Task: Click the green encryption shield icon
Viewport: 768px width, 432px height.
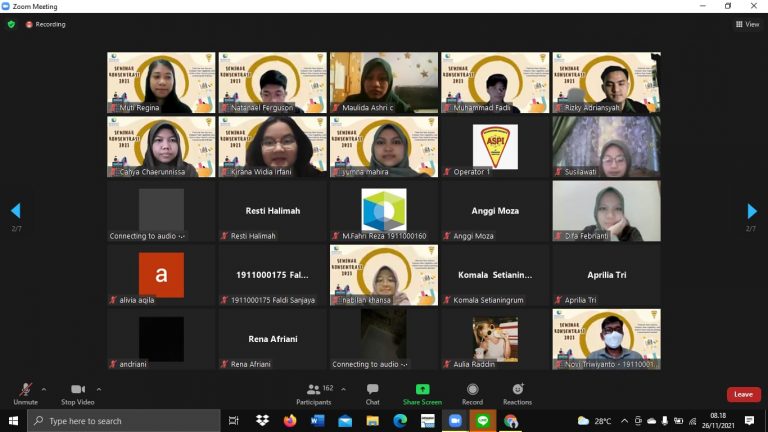Action: pyautogui.click(x=11, y=24)
